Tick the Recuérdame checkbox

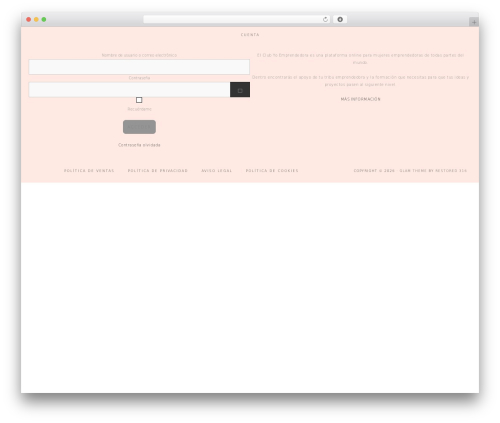pyautogui.click(x=139, y=100)
